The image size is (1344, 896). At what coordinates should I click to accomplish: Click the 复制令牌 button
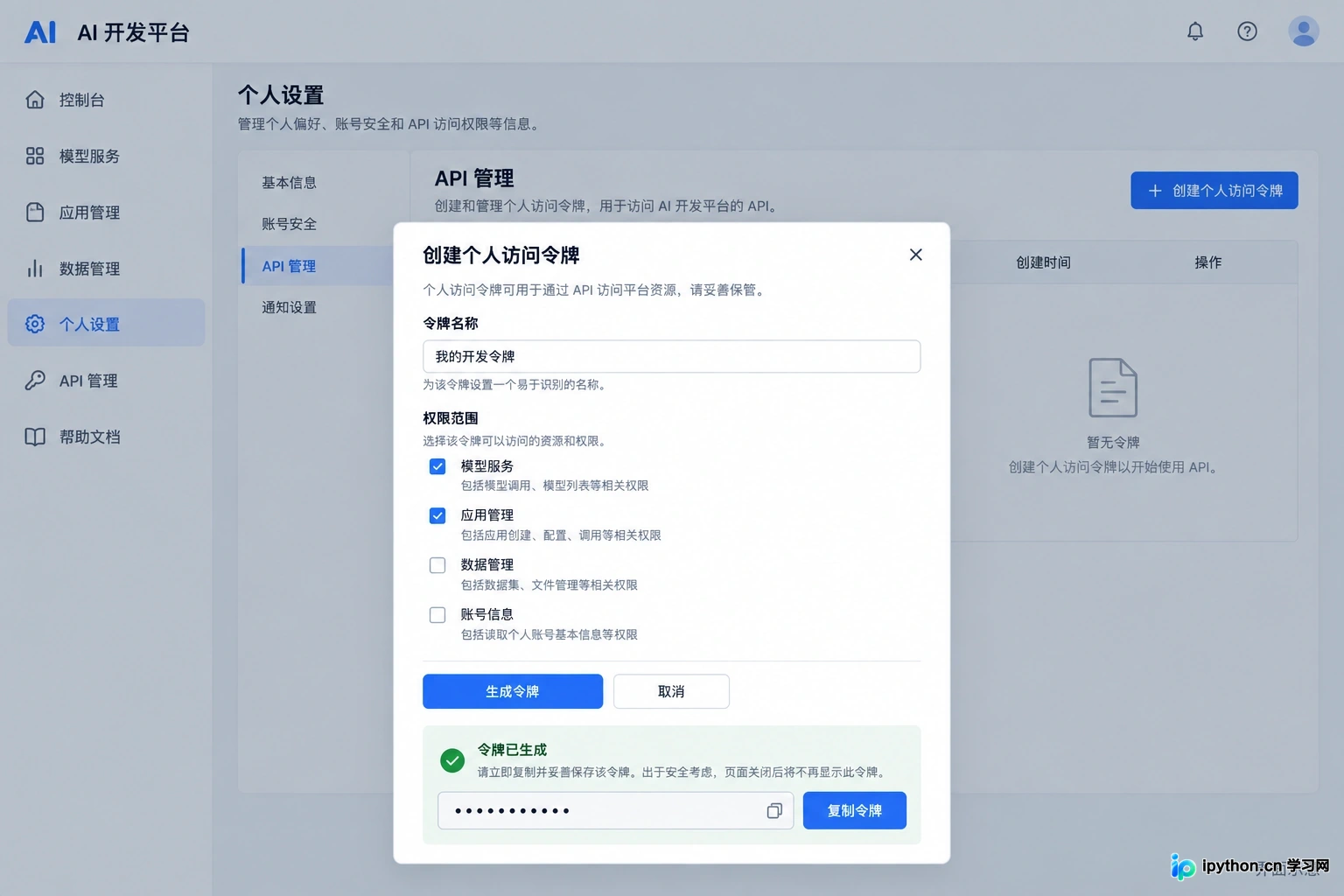[x=855, y=810]
